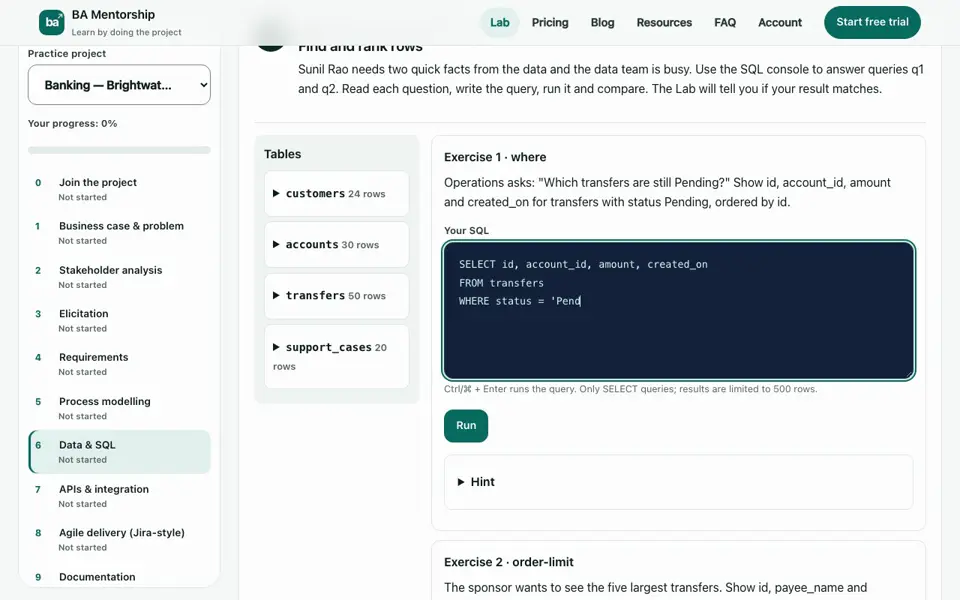Select the Stakeholder analysis step
This screenshot has height=600, width=960.
click(119, 277)
